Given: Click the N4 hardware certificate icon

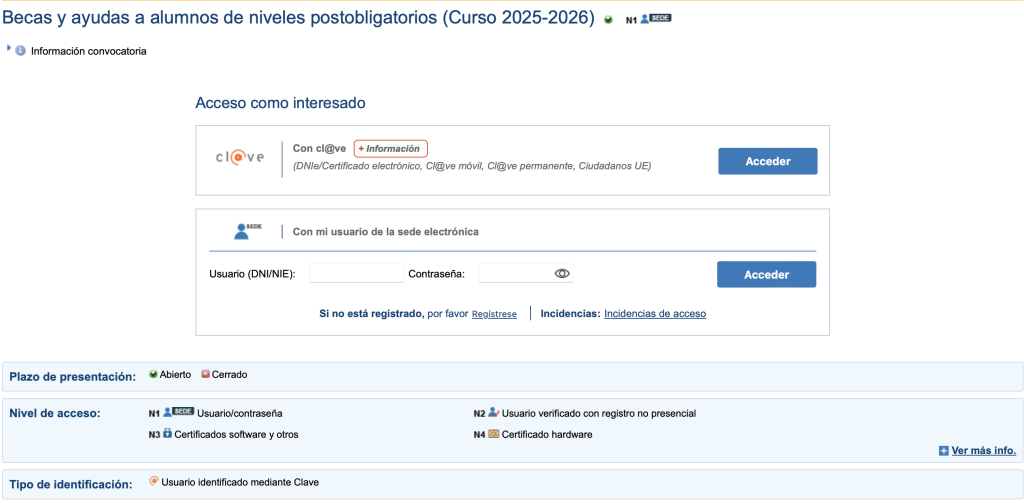Looking at the screenshot, I should 494,434.
